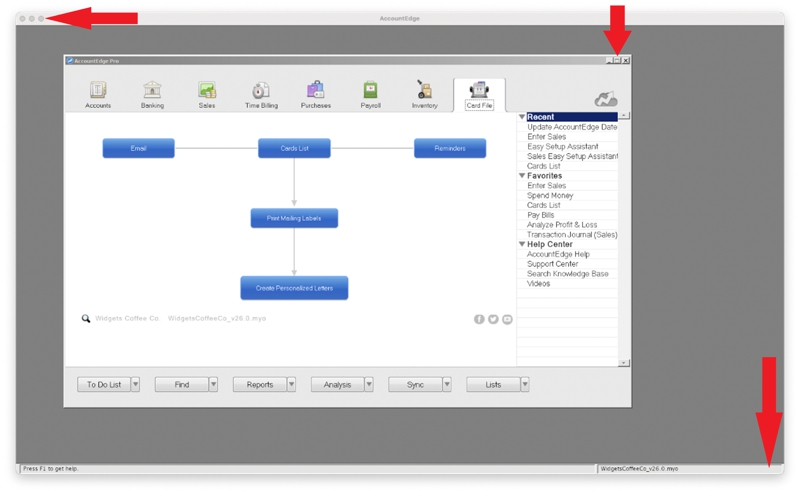Select the Inventory hand truck icon

[x=424, y=89]
